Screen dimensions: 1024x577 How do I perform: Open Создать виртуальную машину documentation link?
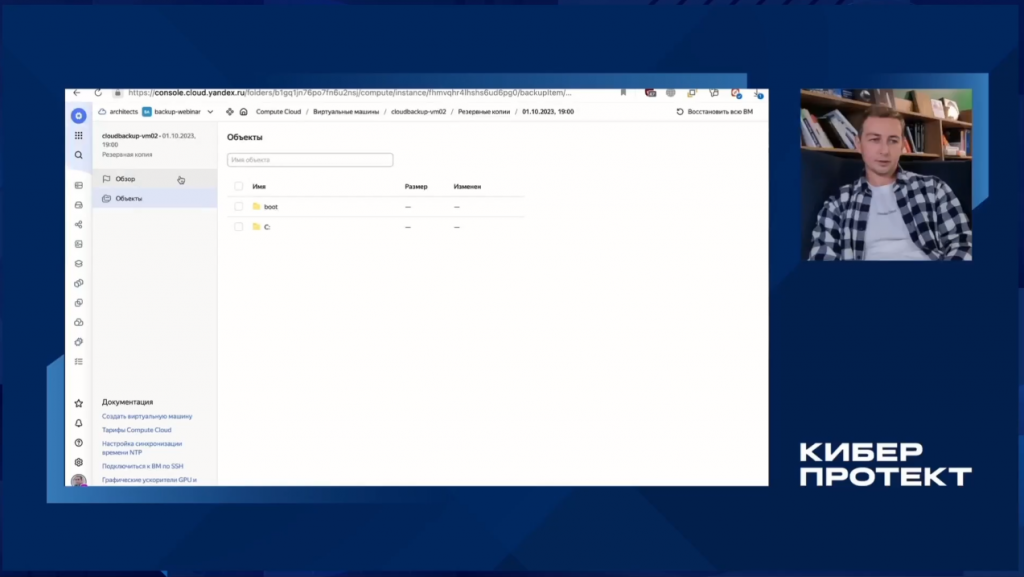(147, 416)
